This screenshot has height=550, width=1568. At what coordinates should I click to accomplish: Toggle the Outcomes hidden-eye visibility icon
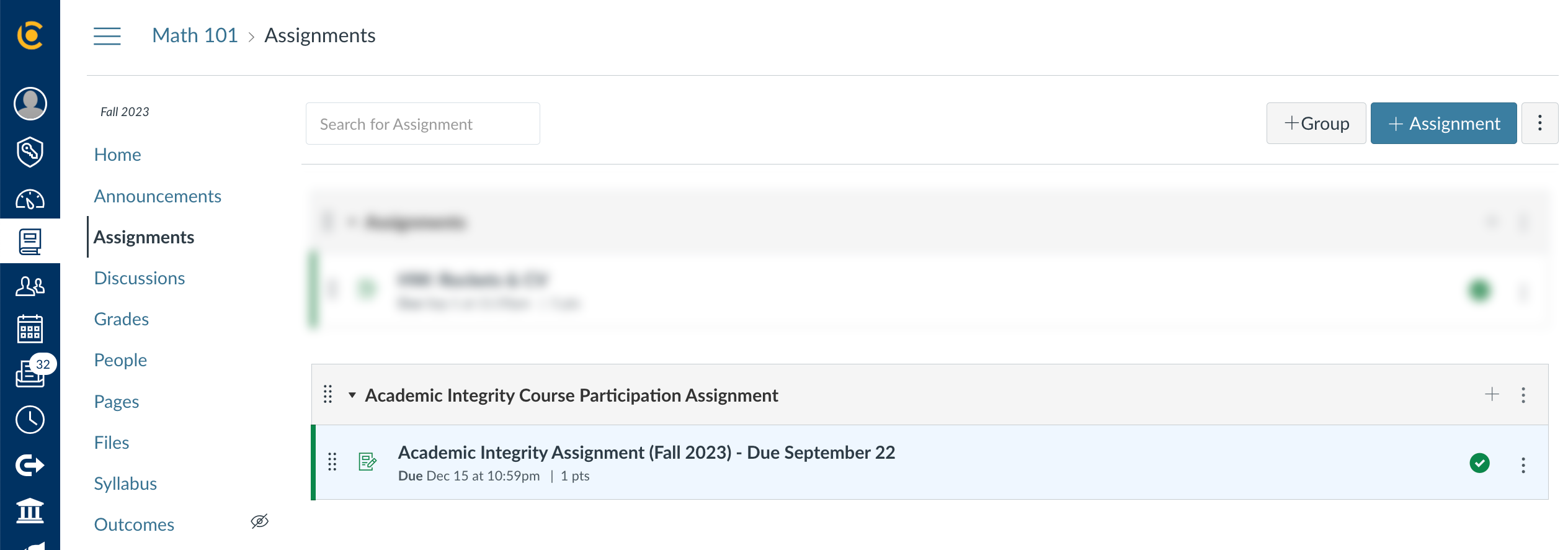coord(260,521)
